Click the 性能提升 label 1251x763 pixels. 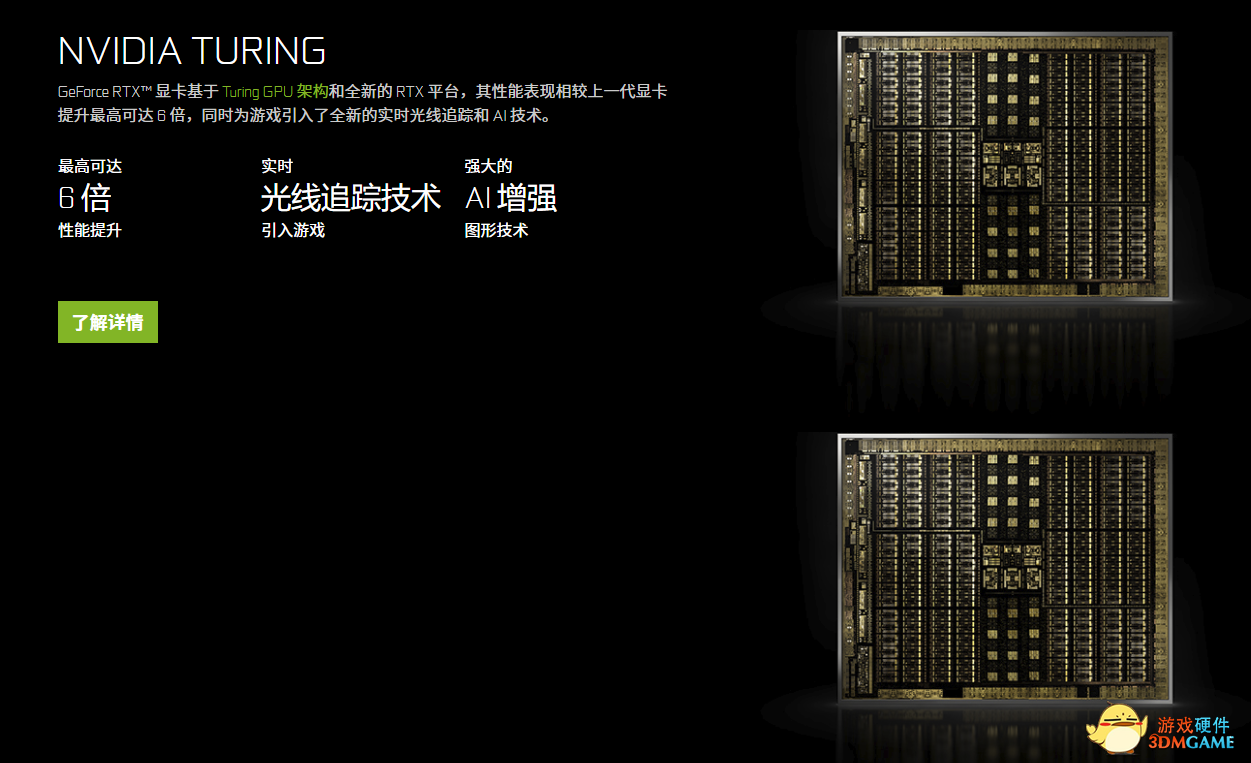point(90,231)
